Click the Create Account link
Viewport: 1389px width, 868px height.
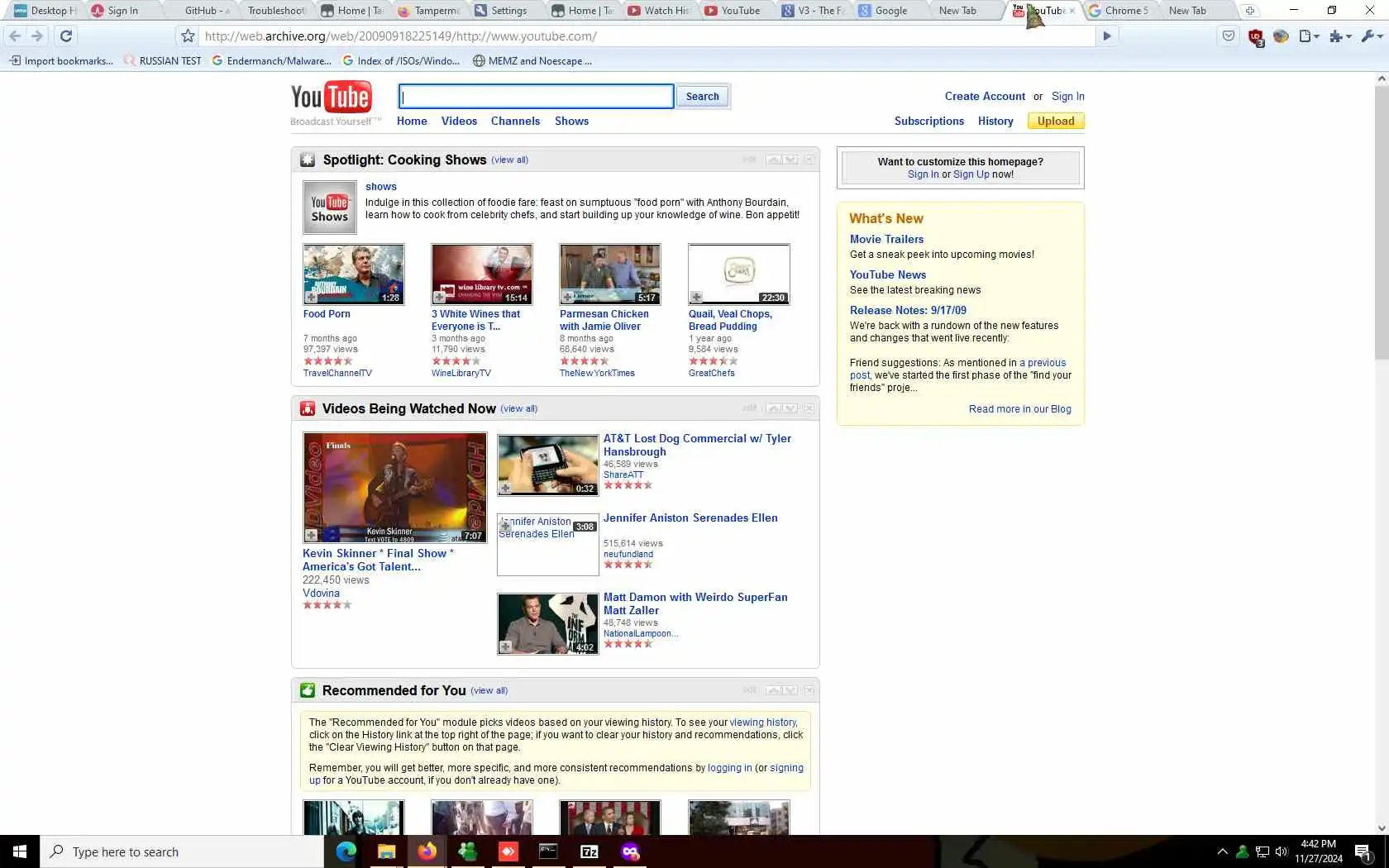coord(985,96)
